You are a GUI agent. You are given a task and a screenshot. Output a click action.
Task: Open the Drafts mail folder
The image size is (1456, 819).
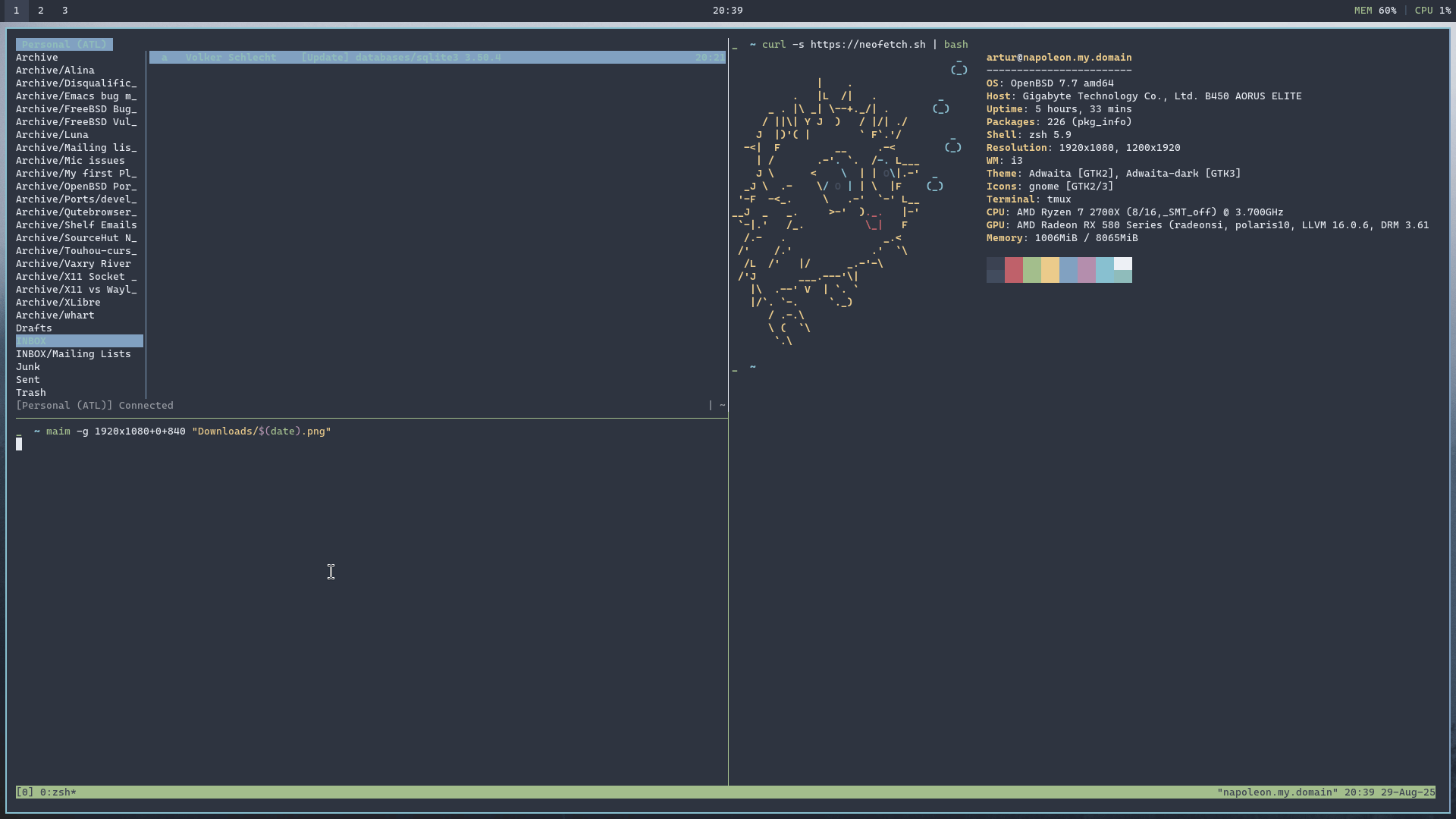pos(34,328)
